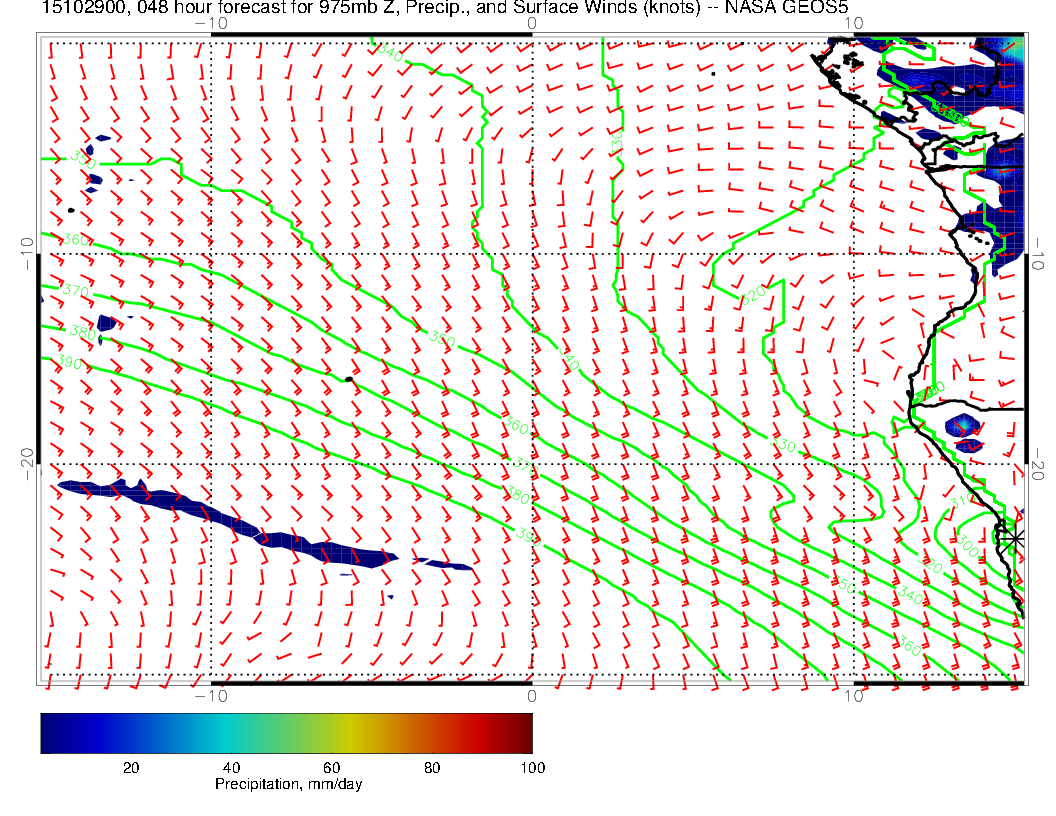Click the "Precipitation, mm/day" colorbar caption
The height and width of the screenshot is (816, 1056).
[288, 785]
